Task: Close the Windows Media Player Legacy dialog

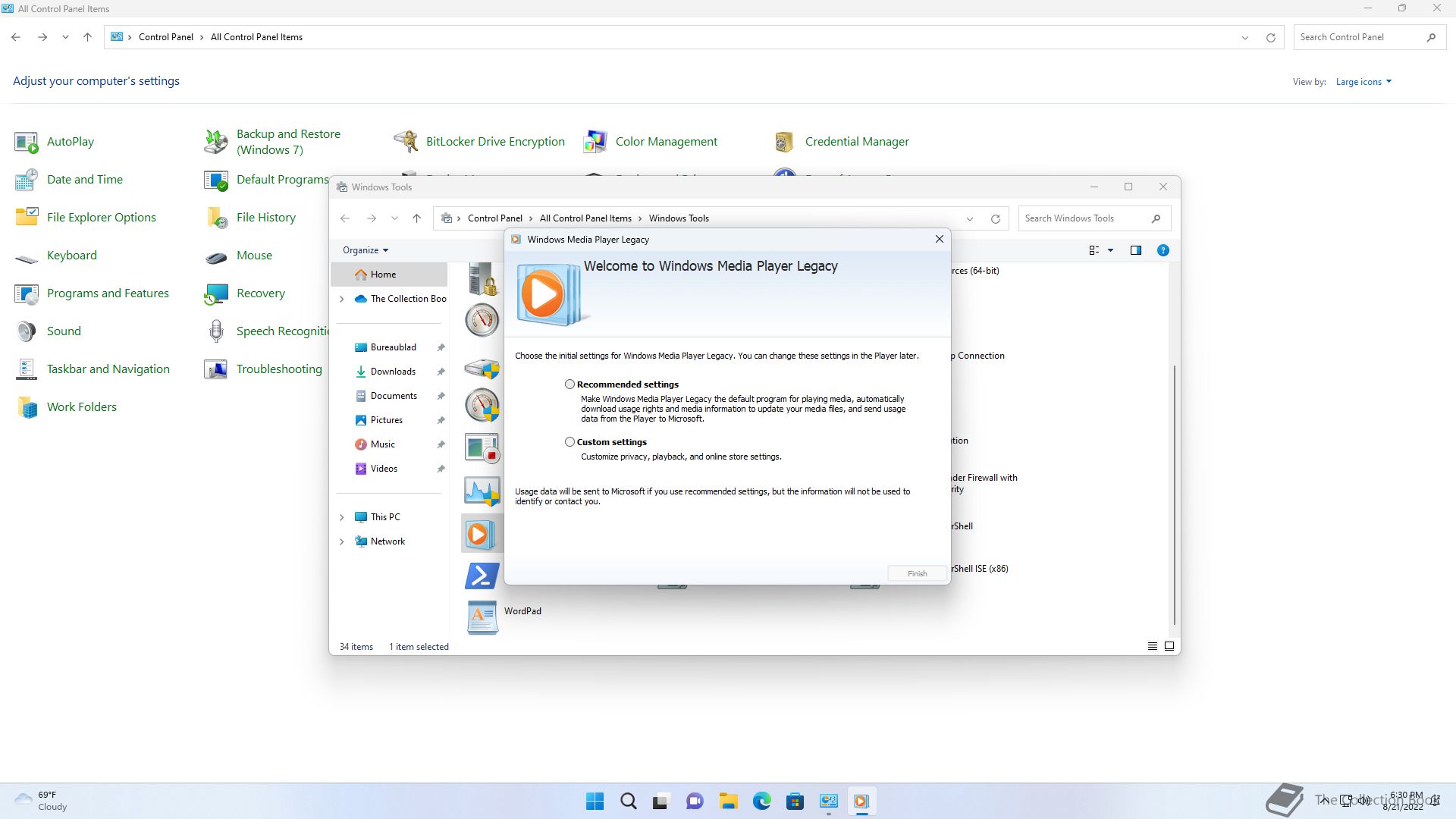Action: [939, 239]
